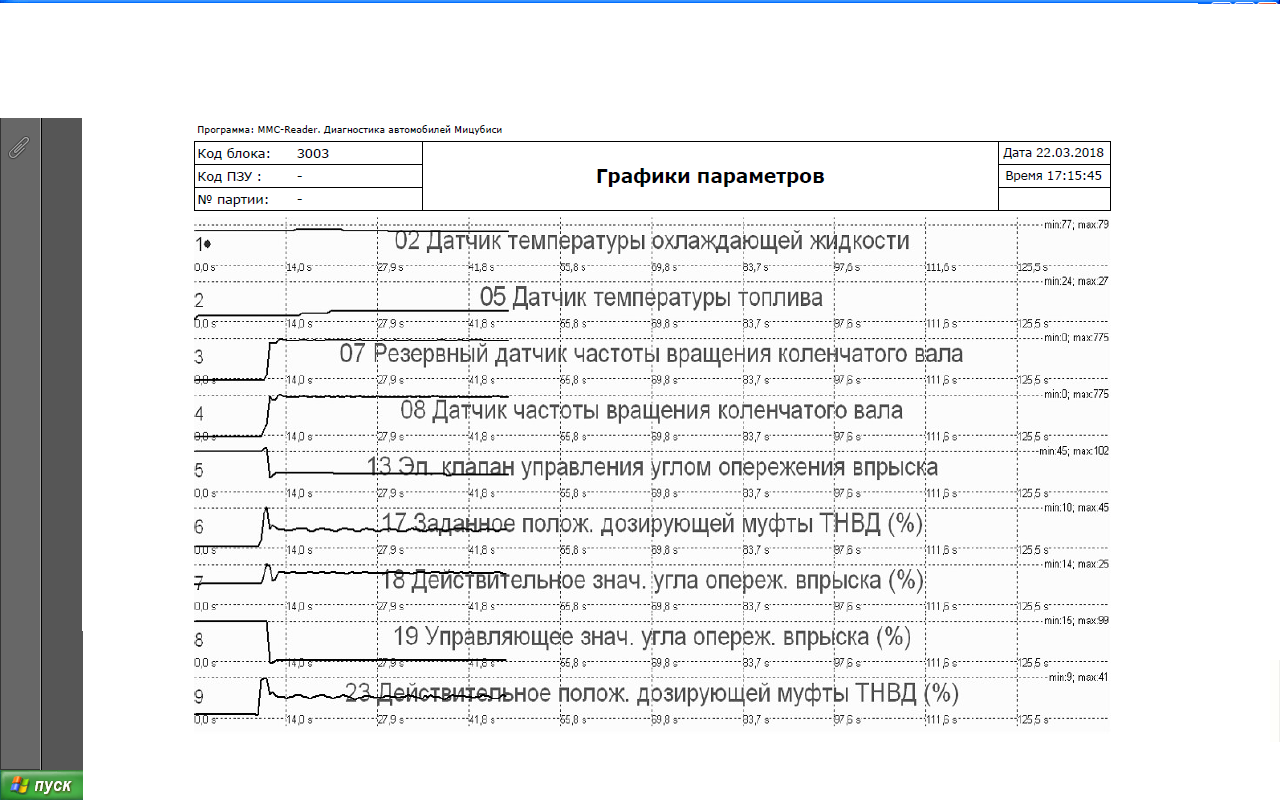Image resolution: width=1280 pixels, height=800 pixels.
Task: Click the Дата 22.03.2018 cell
Action: point(1054,153)
